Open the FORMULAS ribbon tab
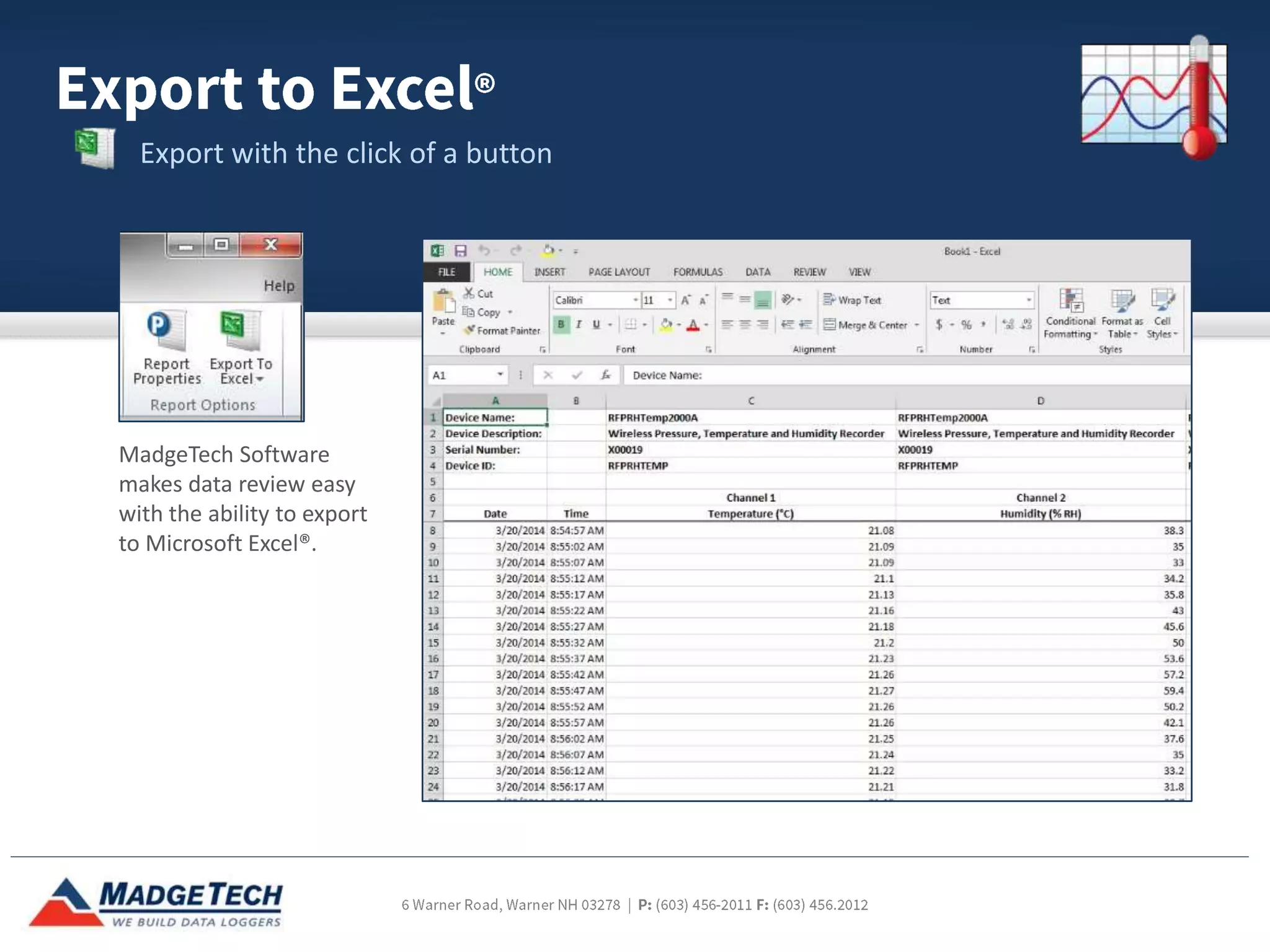The image size is (1270, 952). click(698, 272)
